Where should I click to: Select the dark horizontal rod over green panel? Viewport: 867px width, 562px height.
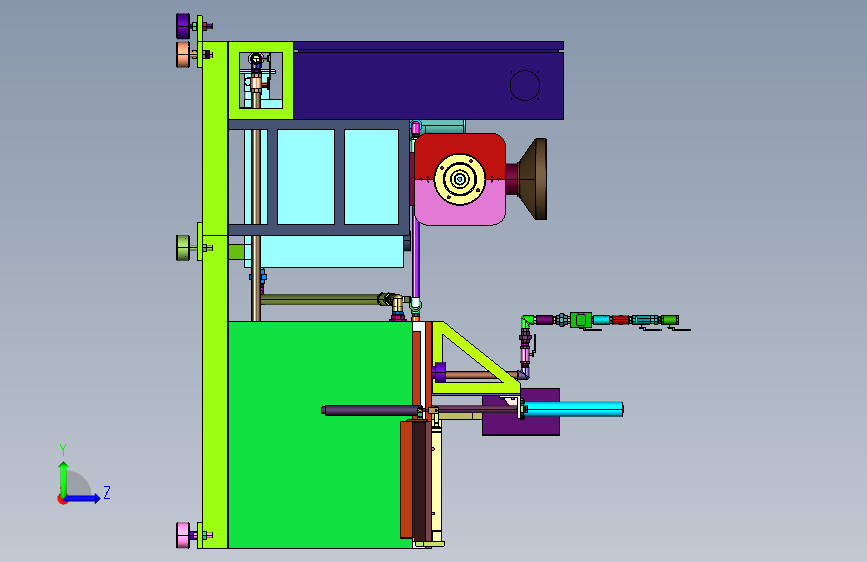[x=370, y=410]
